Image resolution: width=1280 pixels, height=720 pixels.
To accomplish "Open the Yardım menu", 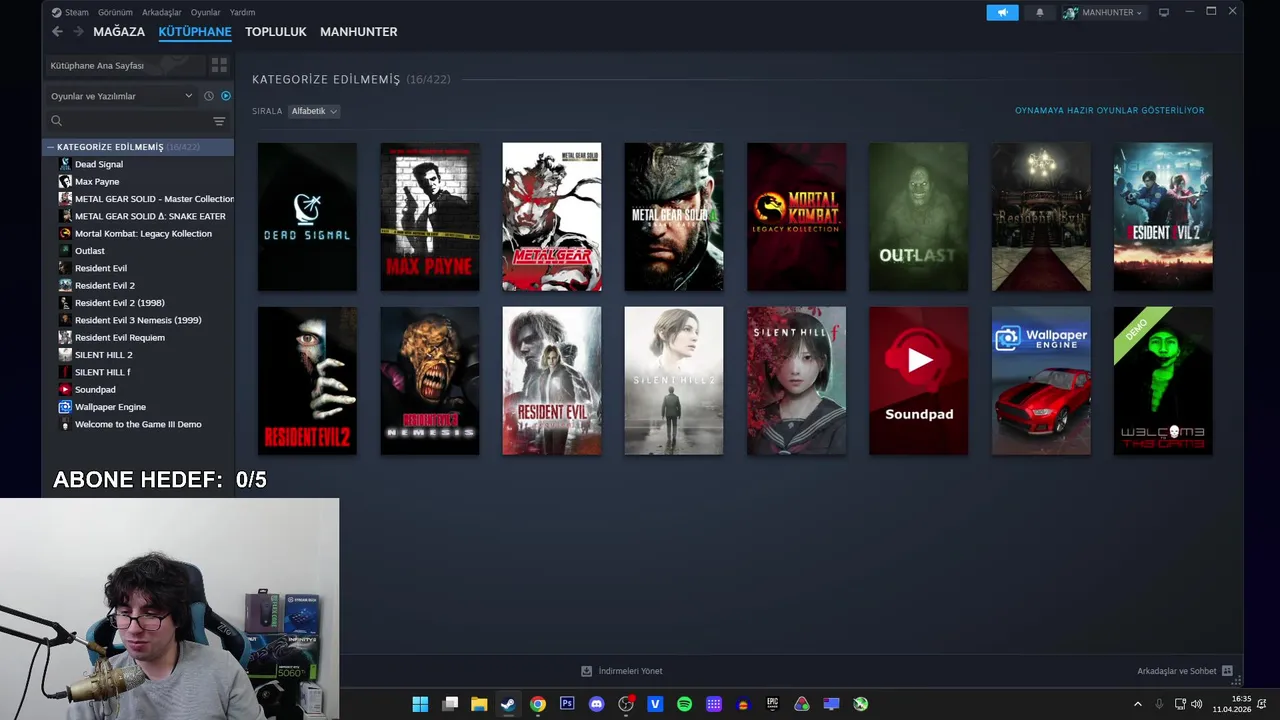I will (242, 12).
